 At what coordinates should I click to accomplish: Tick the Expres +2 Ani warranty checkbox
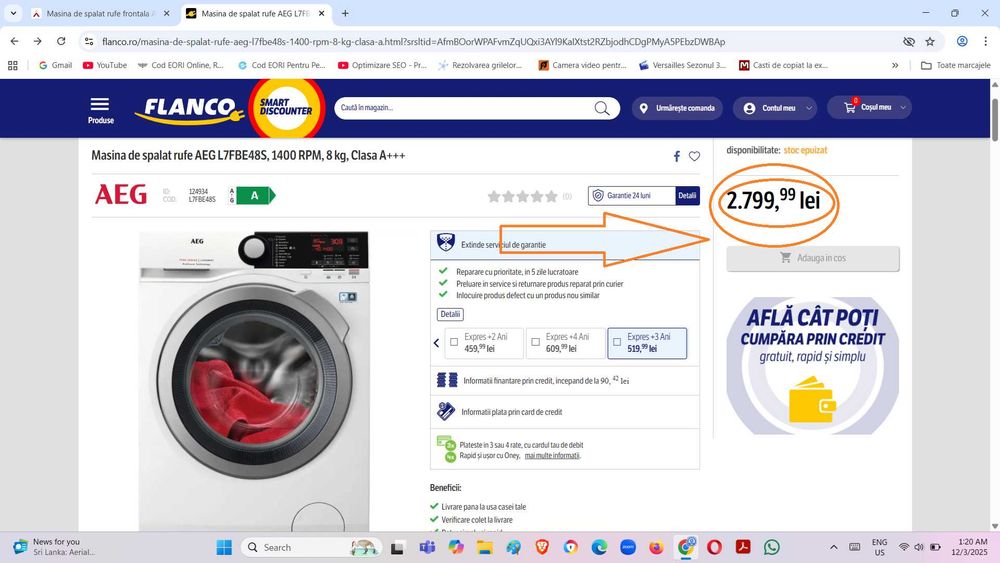[x=454, y=342]
